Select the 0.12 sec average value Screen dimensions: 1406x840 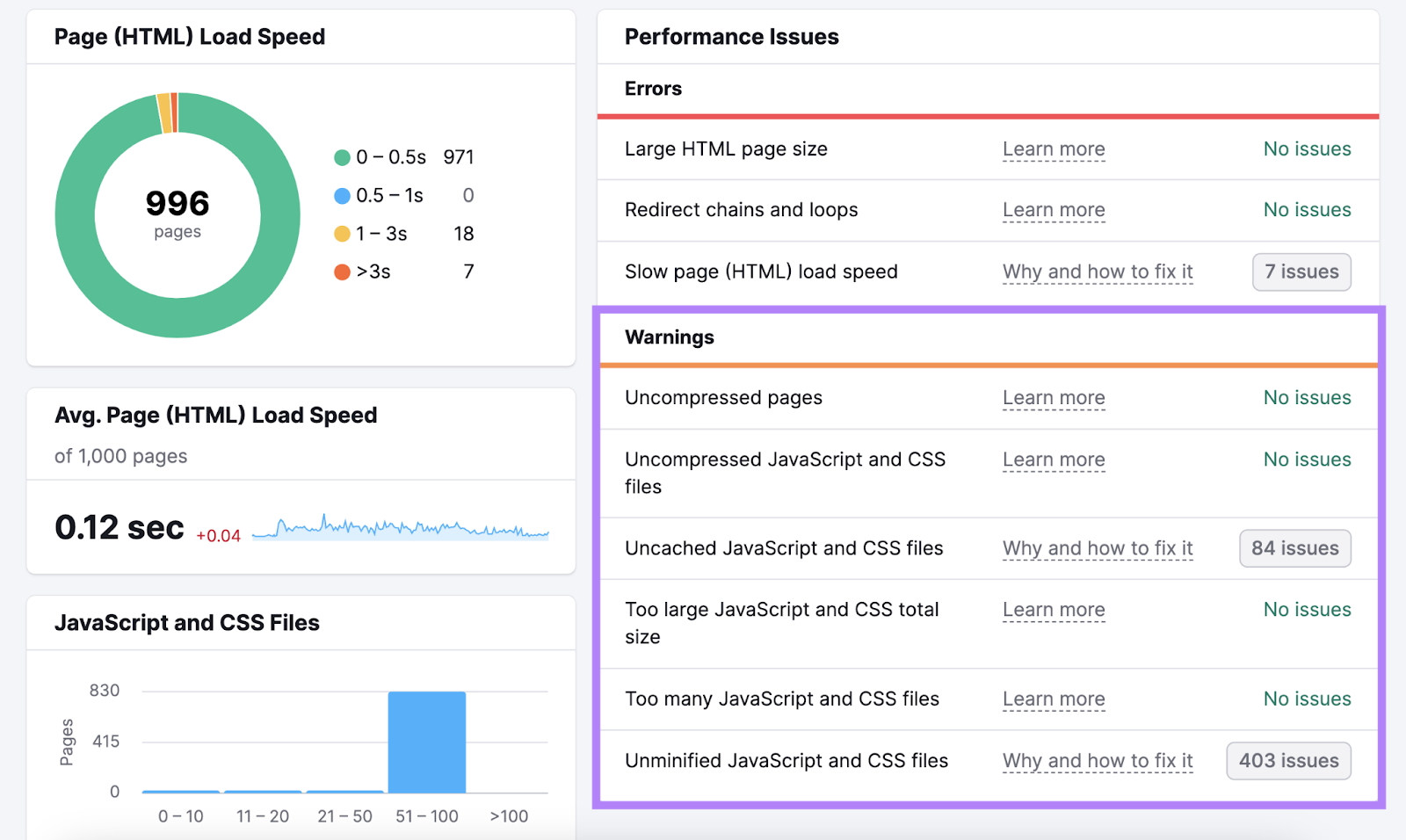click(x=120, y=528)
